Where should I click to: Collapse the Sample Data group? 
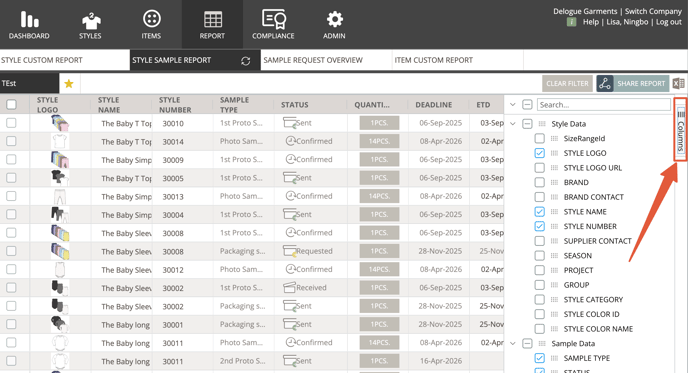click(513, 344)
